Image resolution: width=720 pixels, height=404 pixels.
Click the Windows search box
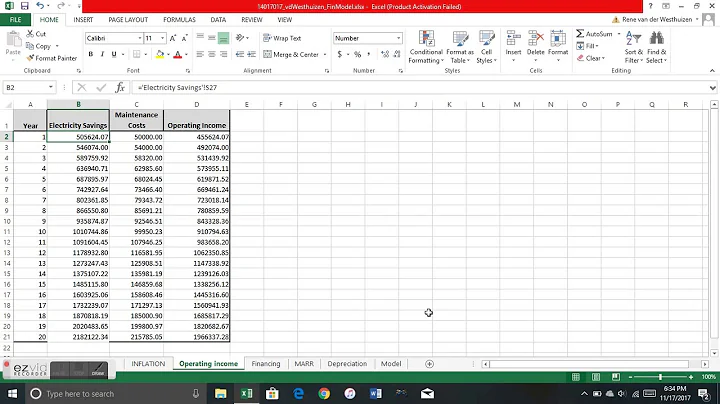(115, 394)
